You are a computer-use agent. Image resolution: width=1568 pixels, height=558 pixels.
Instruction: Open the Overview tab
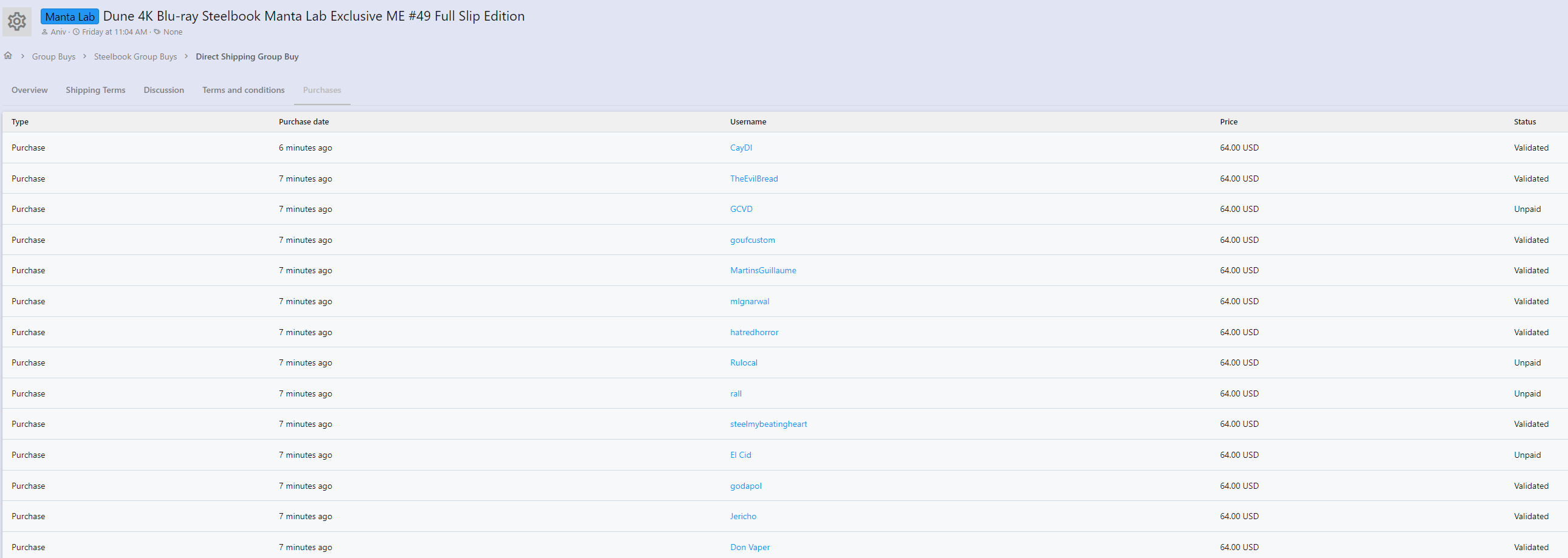point(29,90)
